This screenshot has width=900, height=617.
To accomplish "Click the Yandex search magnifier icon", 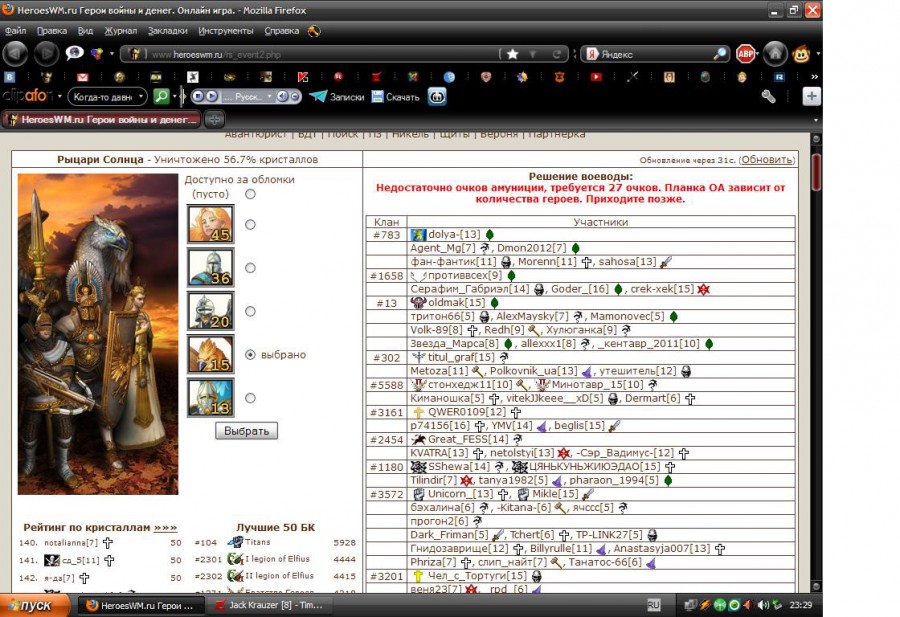I will 719,54.
